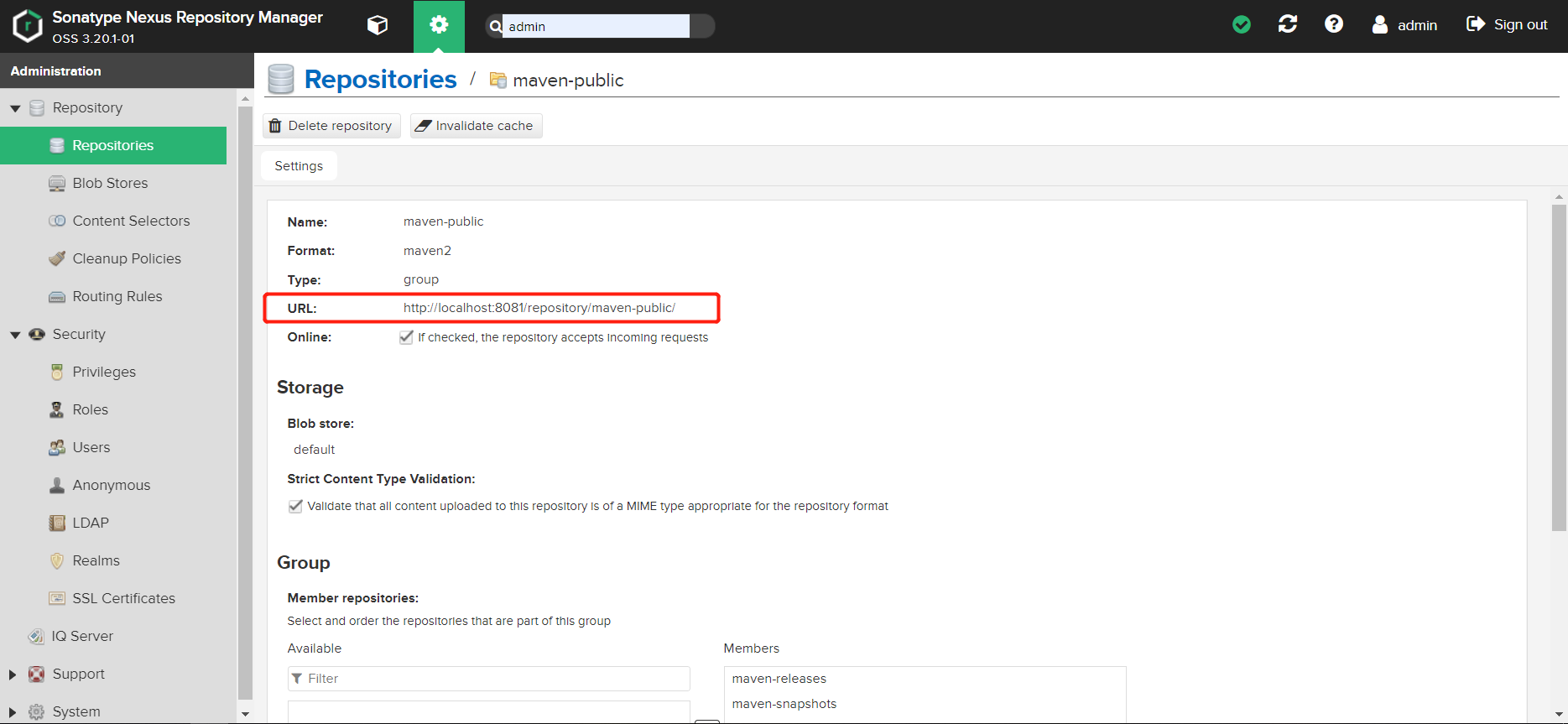The height and width of the screenshot is (724, 1568).
Task: Open the Administration gear icon
Action: pos(439,25)
